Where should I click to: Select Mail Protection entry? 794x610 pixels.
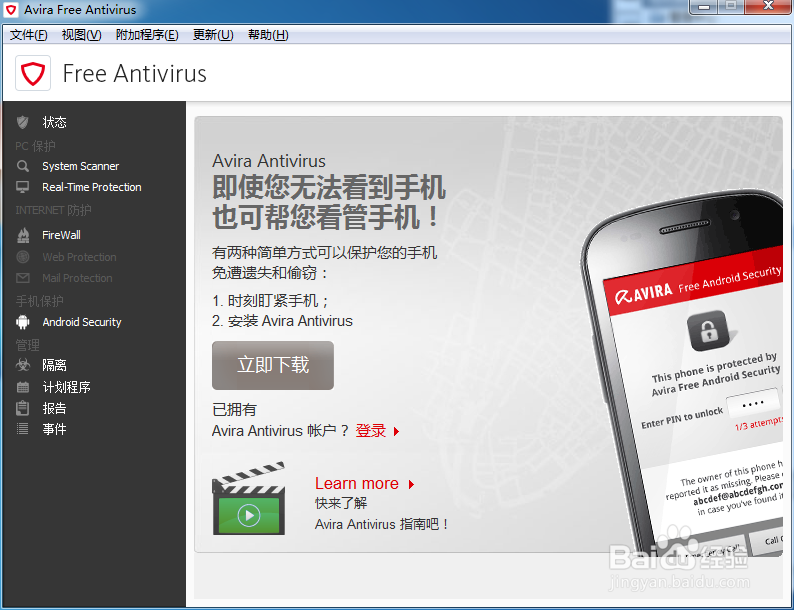point(77,278)
